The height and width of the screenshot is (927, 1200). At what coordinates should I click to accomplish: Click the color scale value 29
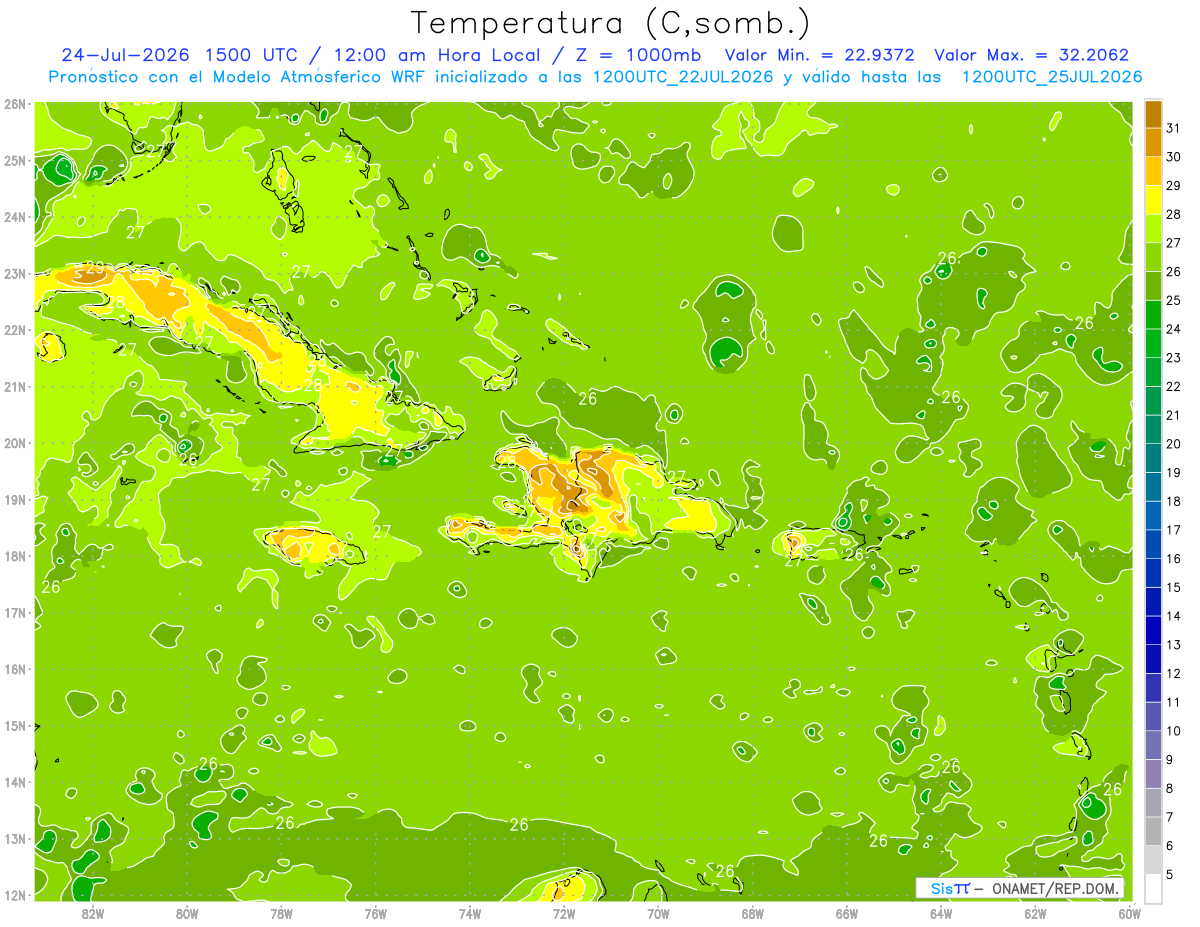[1174, 186]
